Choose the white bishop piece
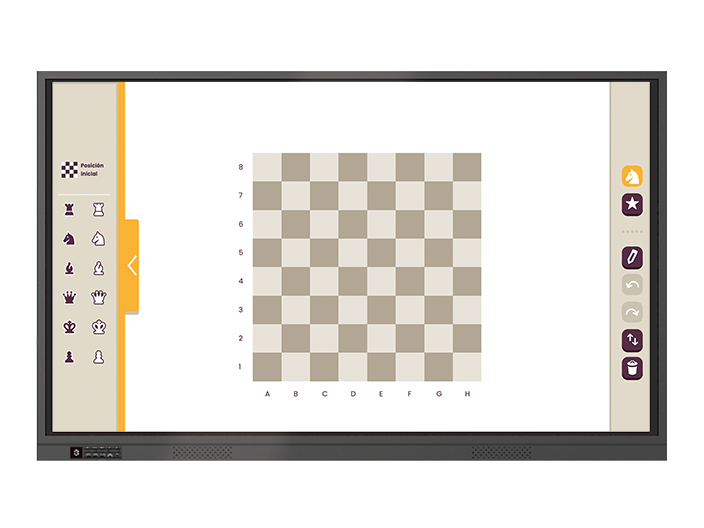This screenshot has height=528, width=704. click(x=98, y=268)
